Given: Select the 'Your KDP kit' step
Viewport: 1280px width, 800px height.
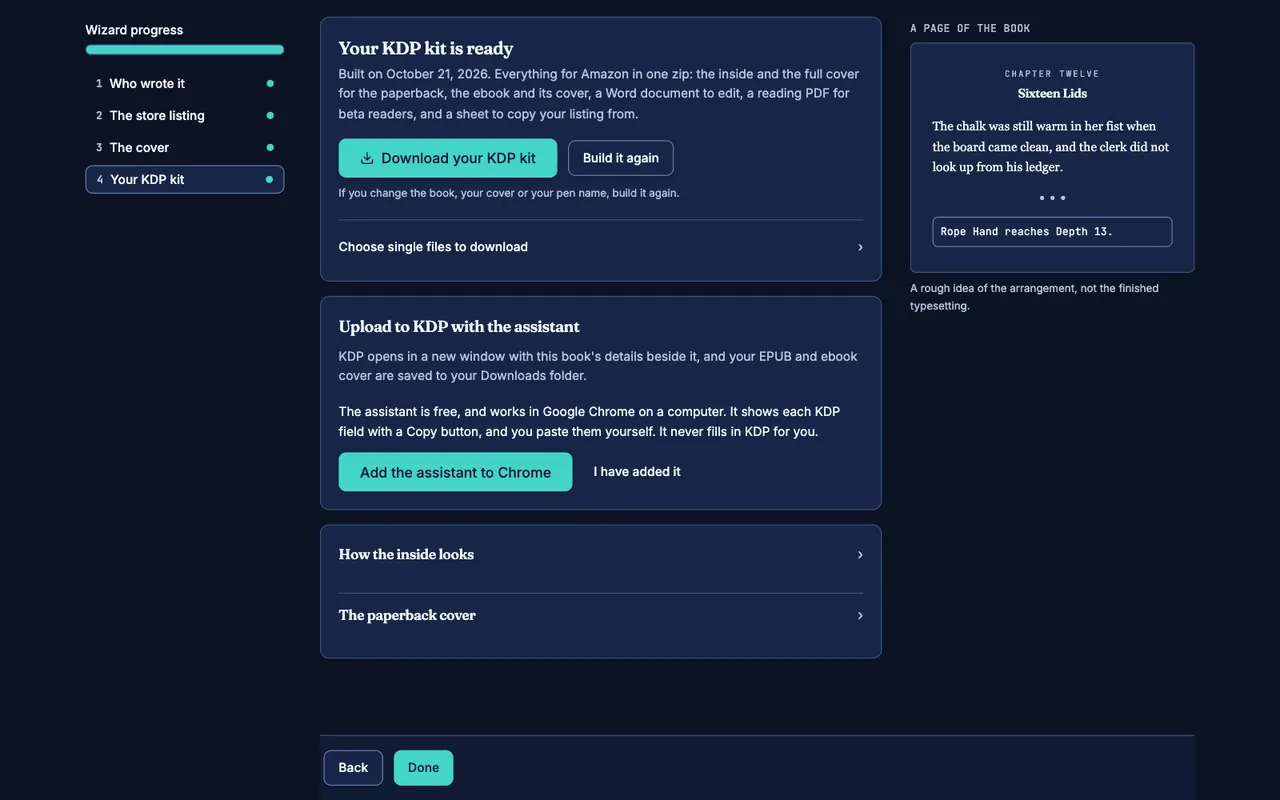Looking at the screenshot, I should pyautogui.click(x=185, y=179).
